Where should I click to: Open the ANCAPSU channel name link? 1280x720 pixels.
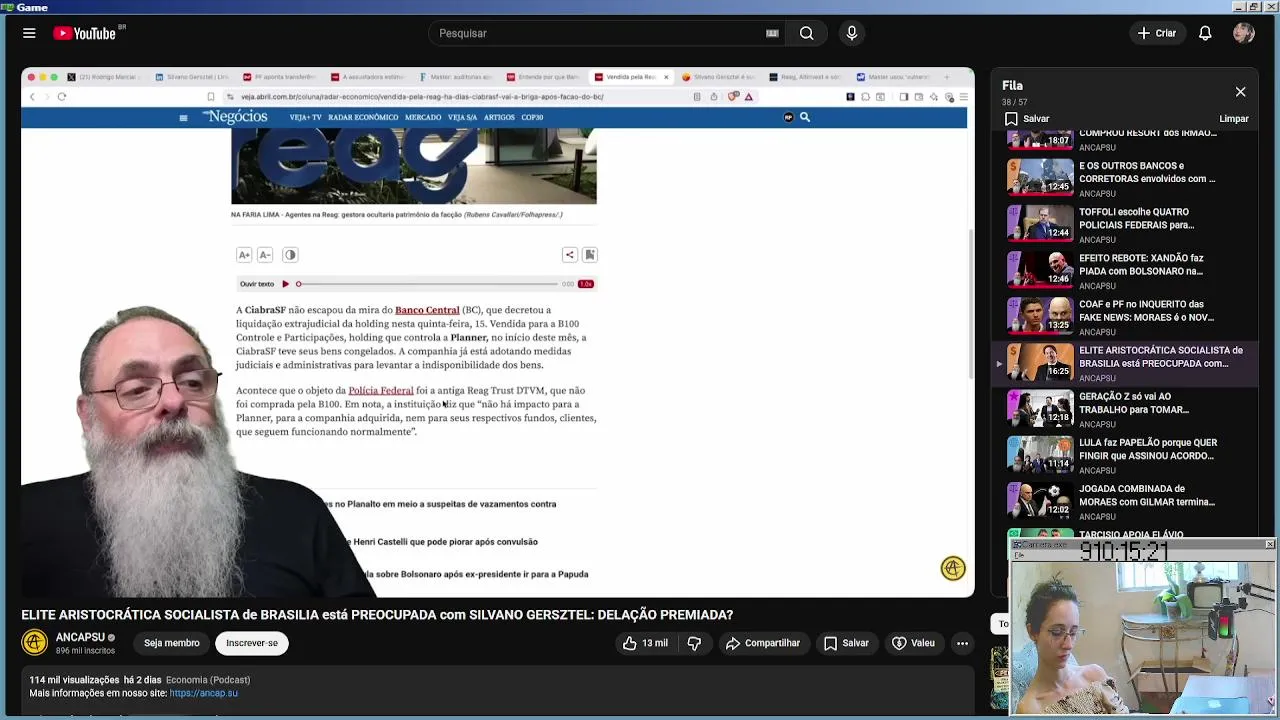[x=80, y=637]
